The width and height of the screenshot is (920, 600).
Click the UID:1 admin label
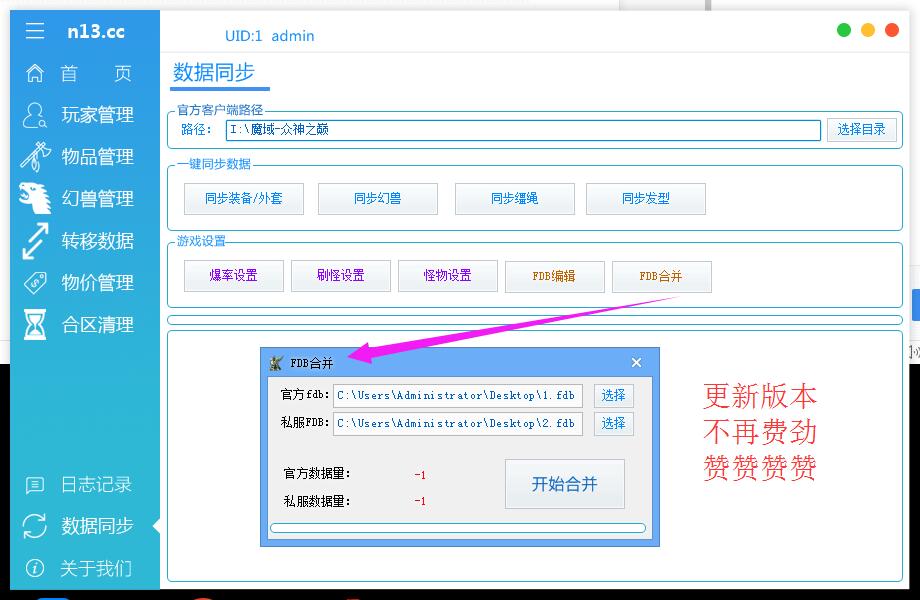click(x=270, y=36)
